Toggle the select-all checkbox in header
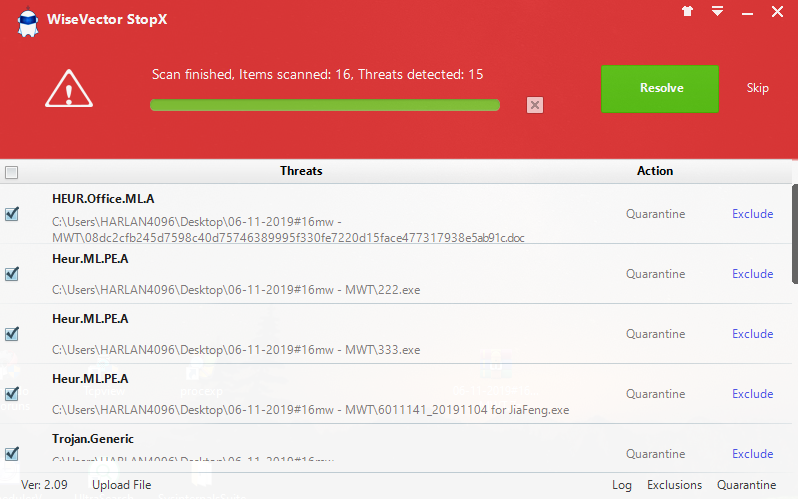Viewport: 798px width, 499px height. 11,173
